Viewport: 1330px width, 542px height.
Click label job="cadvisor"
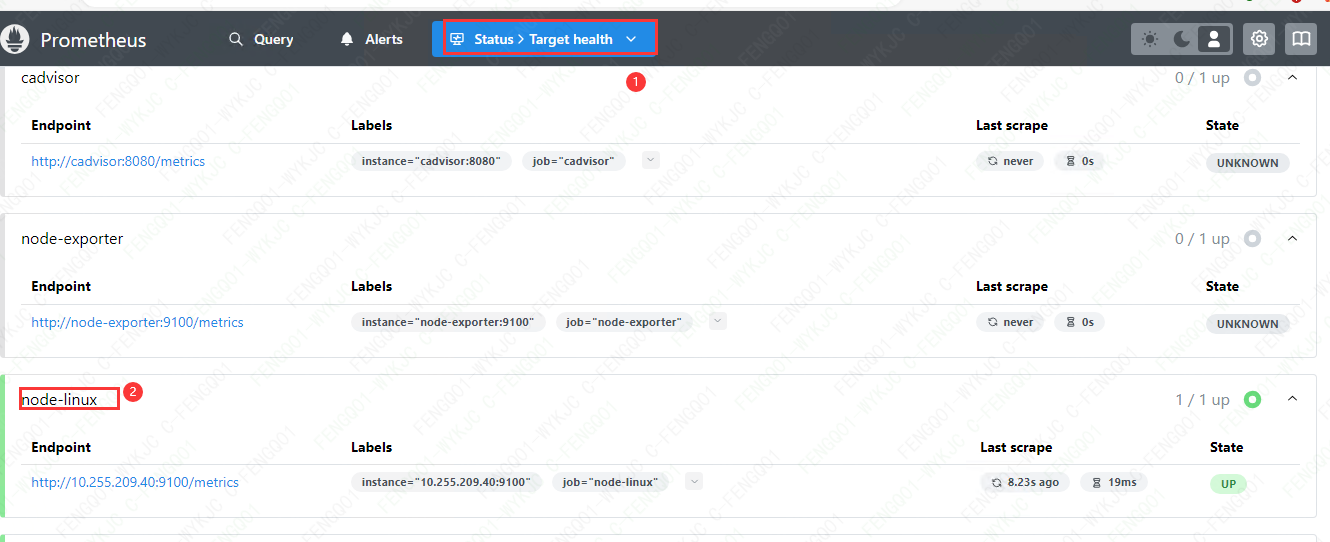coord(574,161)
